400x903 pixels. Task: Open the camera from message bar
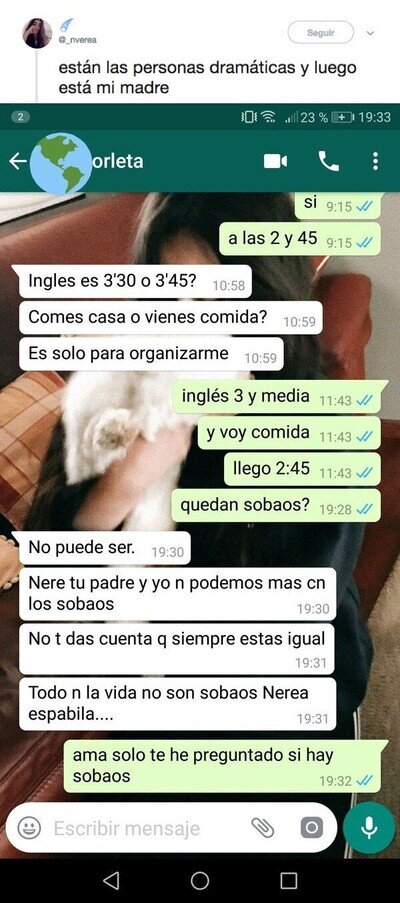point(311,829)
